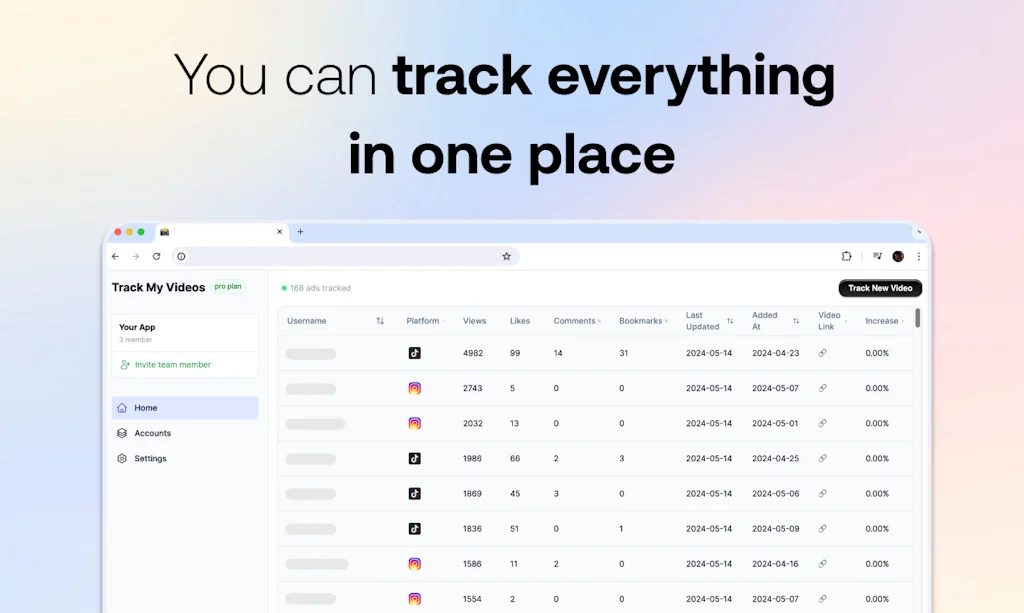Image resolution: width=1024 pixels, height=613 pixels.
Task: Click the Invite team member link
Action: pyautogui.click(x=172, y=366)
